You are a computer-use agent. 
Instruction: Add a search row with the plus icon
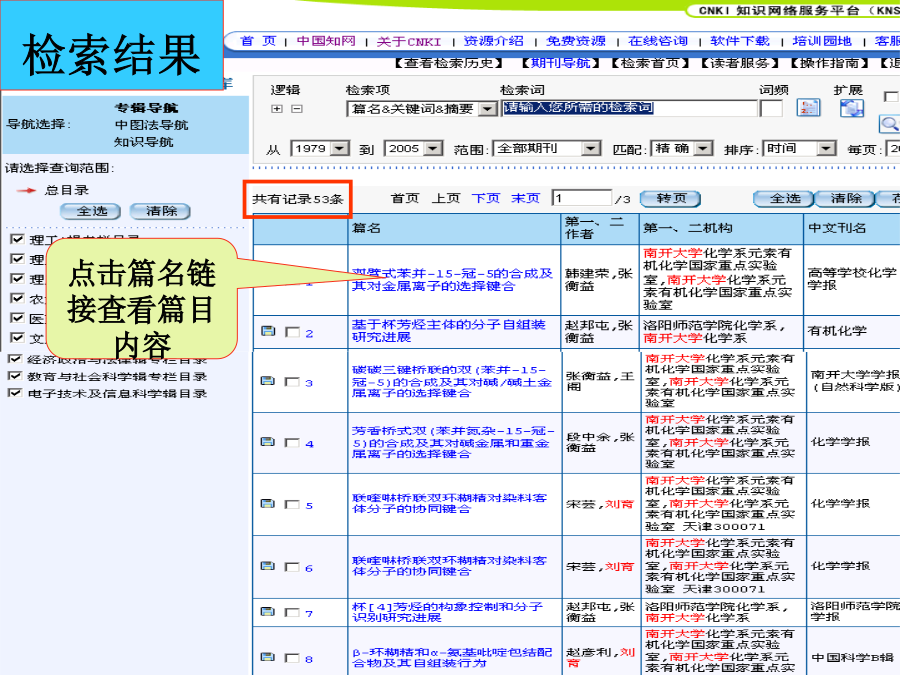click(x=277, y=108)
